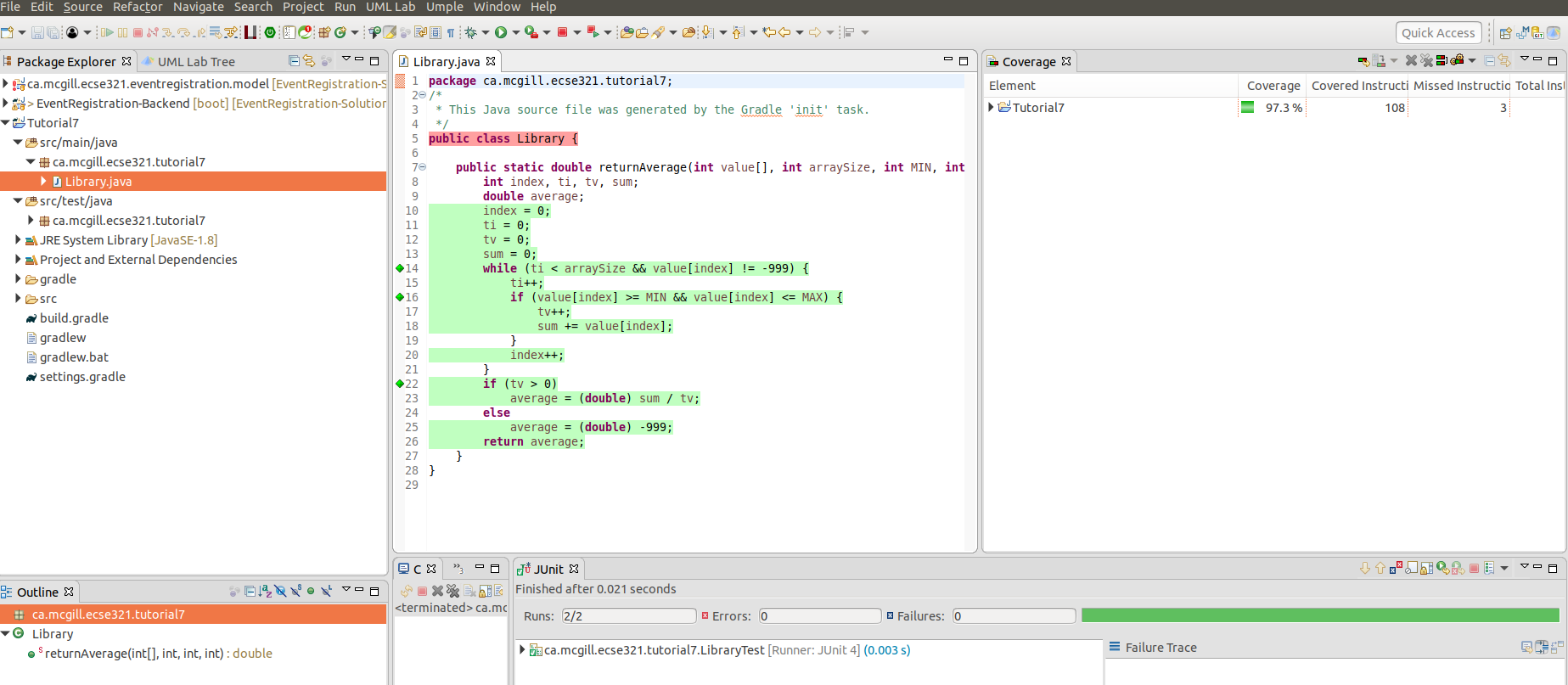Remove all coverage sessions in Coverage view
Image resolution: width=1568 pixels, height=685 pixels.
1426,61
